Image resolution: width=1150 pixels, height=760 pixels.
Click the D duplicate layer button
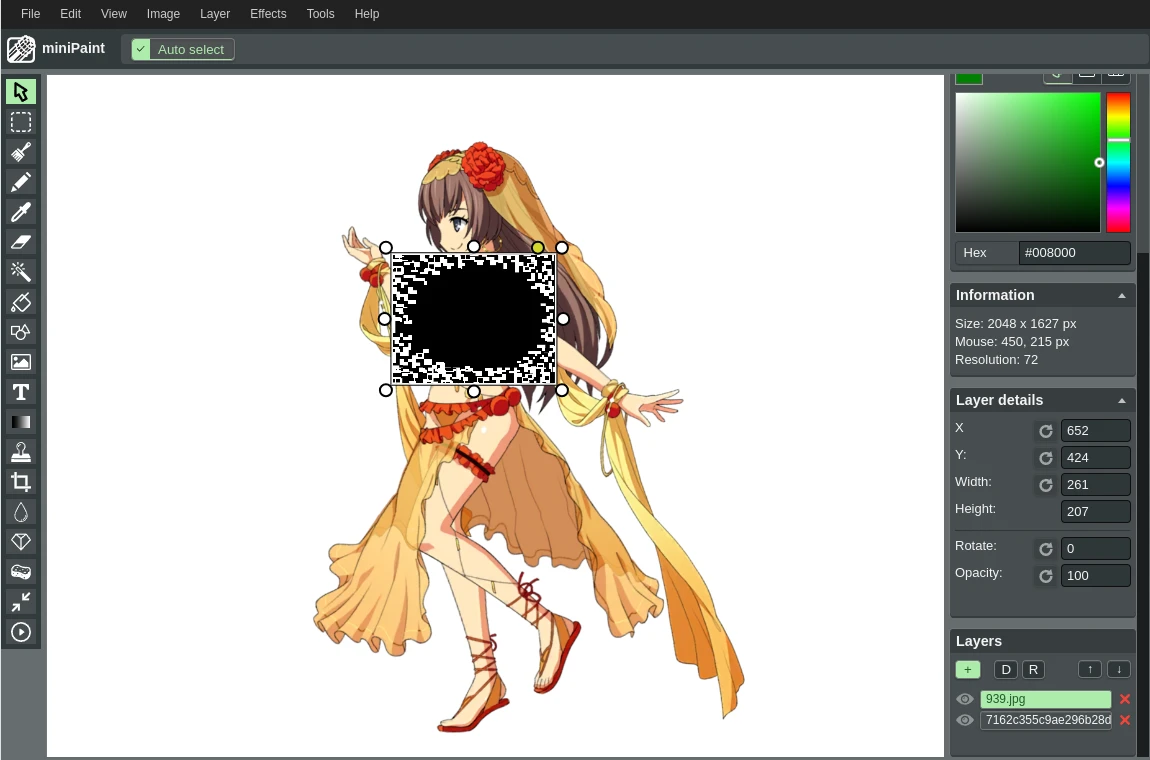point(1006,670)
